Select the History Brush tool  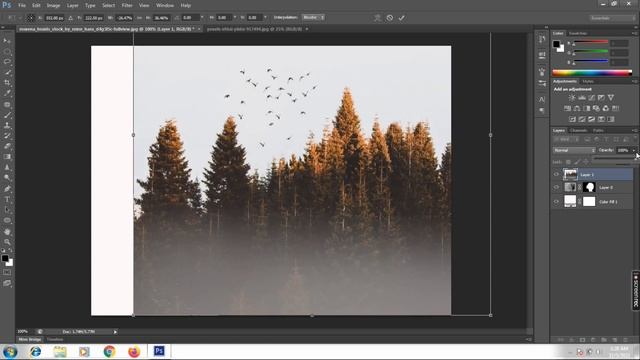(x=7, y=136)
